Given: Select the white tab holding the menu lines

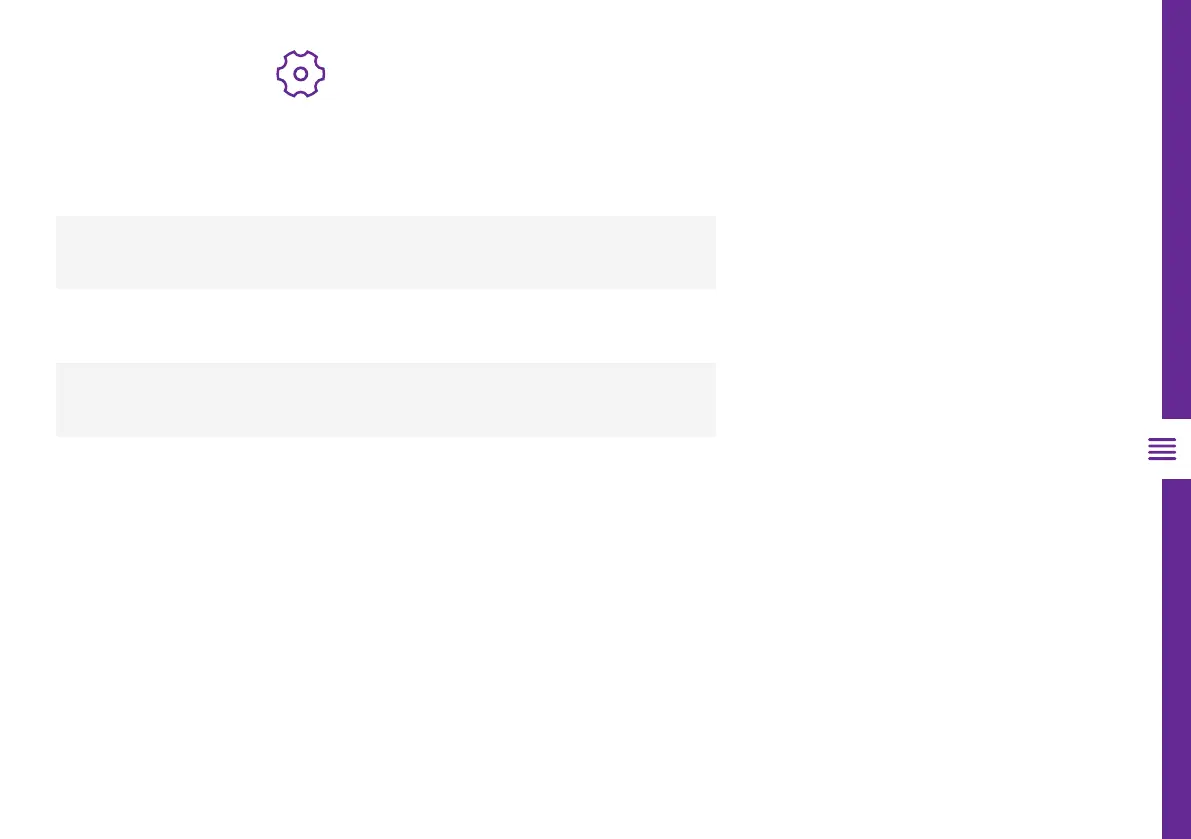Looking at the screenshot, I should coord(1162,449).
